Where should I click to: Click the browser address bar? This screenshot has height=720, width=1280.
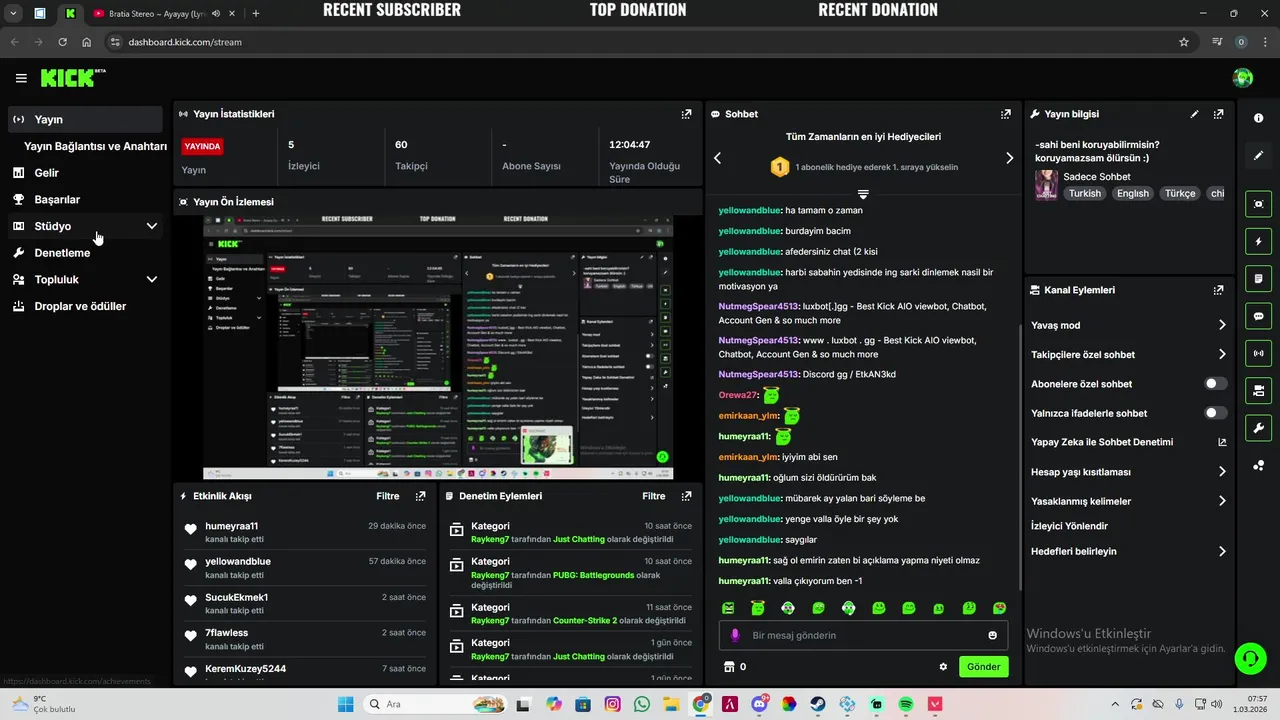tap(640, 42)
